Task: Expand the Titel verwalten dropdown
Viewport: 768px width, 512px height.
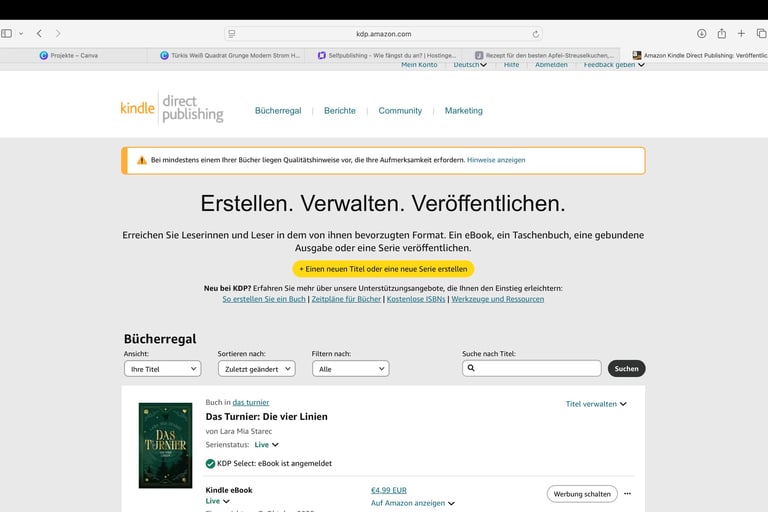Action: tap(596, 404)
